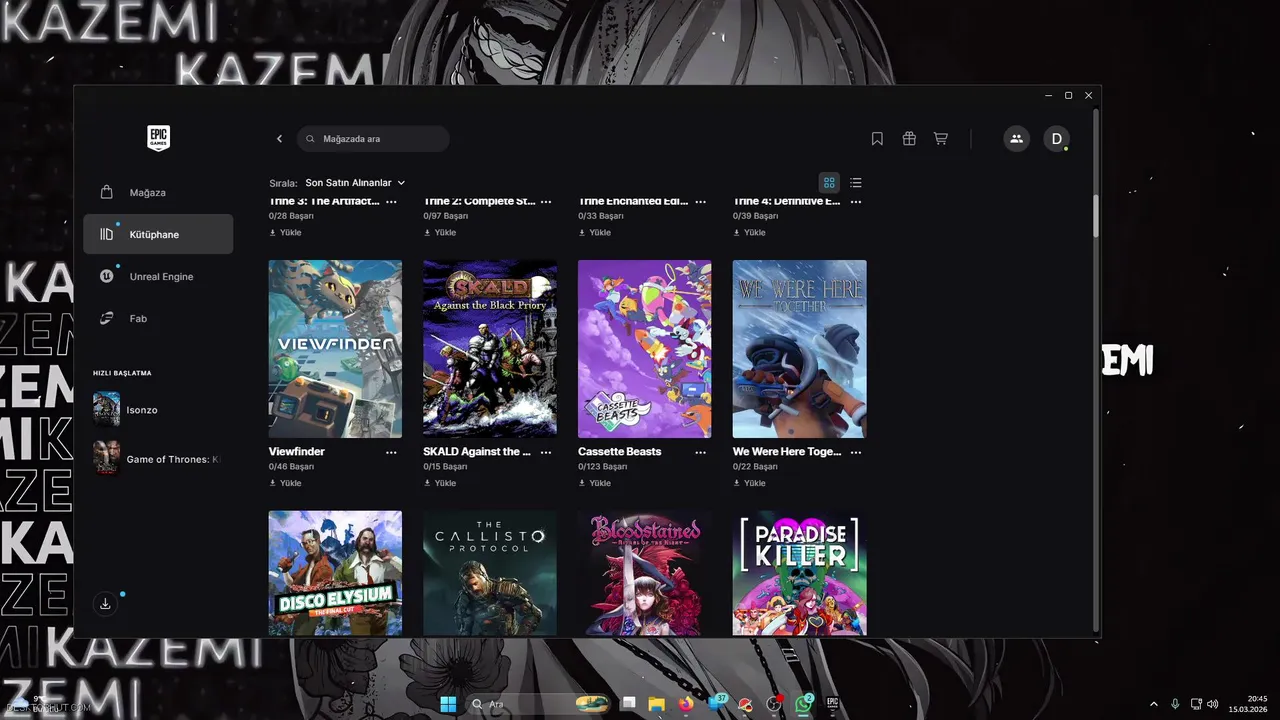Click Yükle text under Cassette Beasts
Screen dimensions: 1280x720
tap(600, 483)
